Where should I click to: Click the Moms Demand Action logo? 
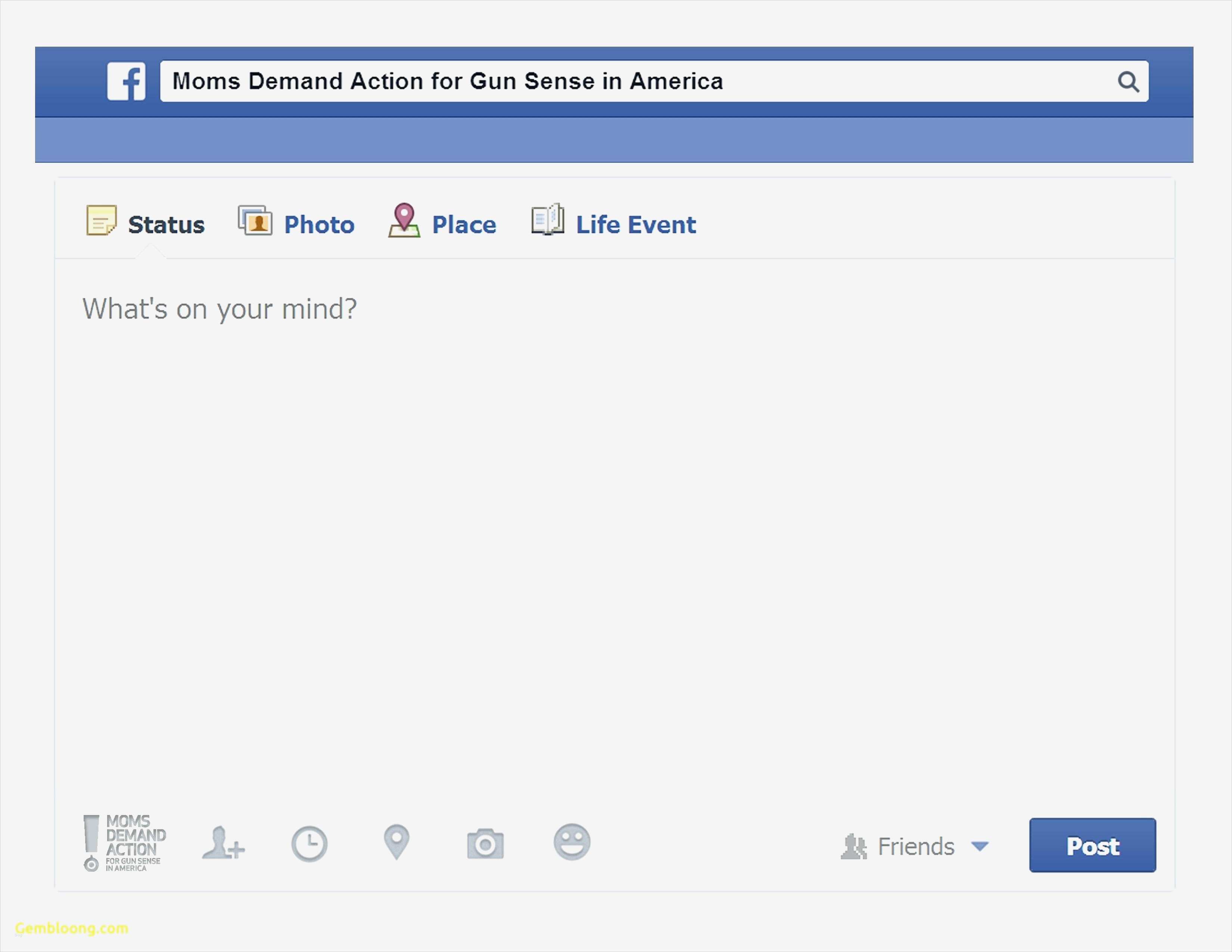click(125, 843)
